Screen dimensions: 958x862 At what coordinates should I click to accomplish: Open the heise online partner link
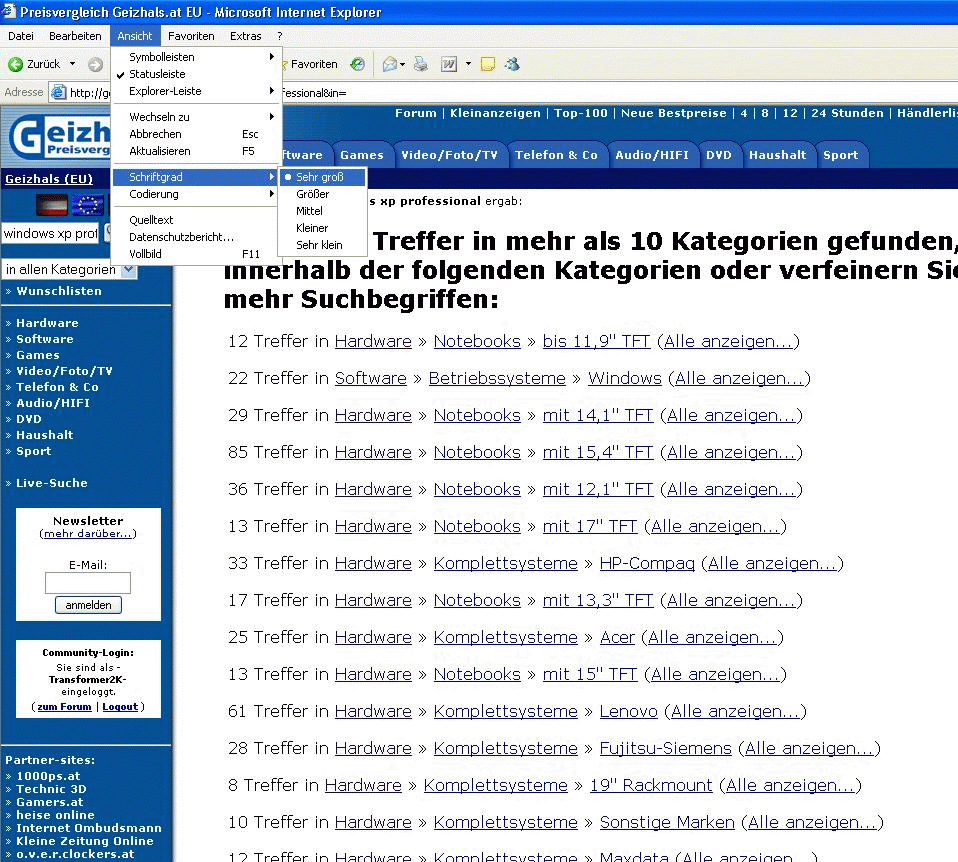coord(56,815)
